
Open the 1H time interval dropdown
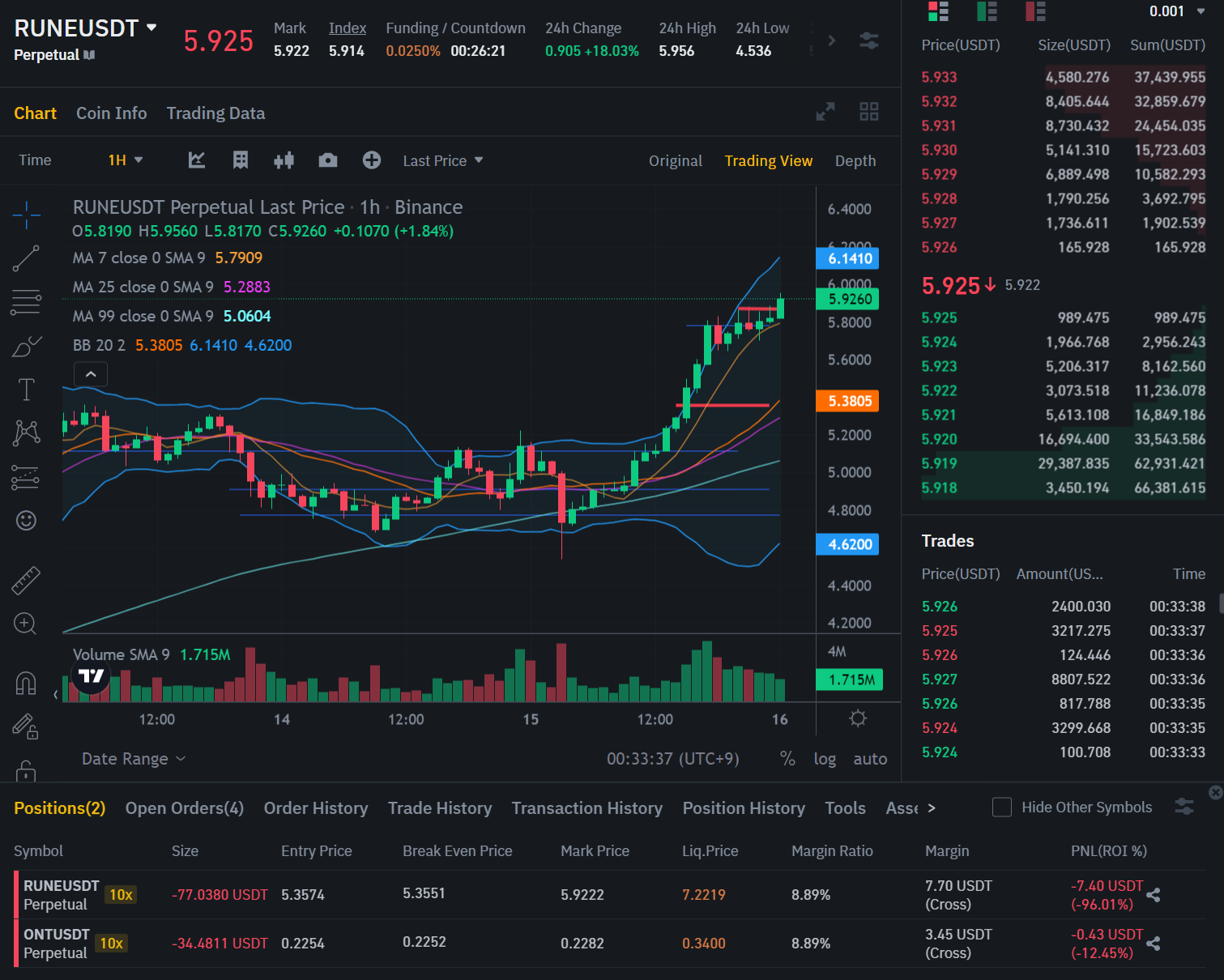(126, 160)
